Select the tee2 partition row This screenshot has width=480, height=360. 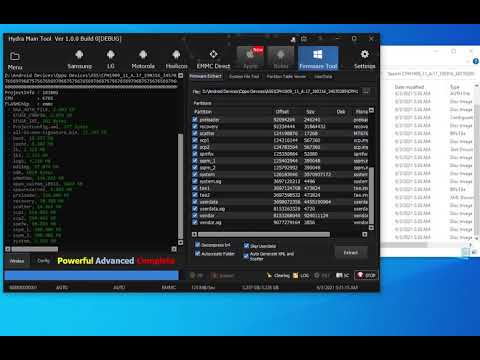tap(280, 195)
